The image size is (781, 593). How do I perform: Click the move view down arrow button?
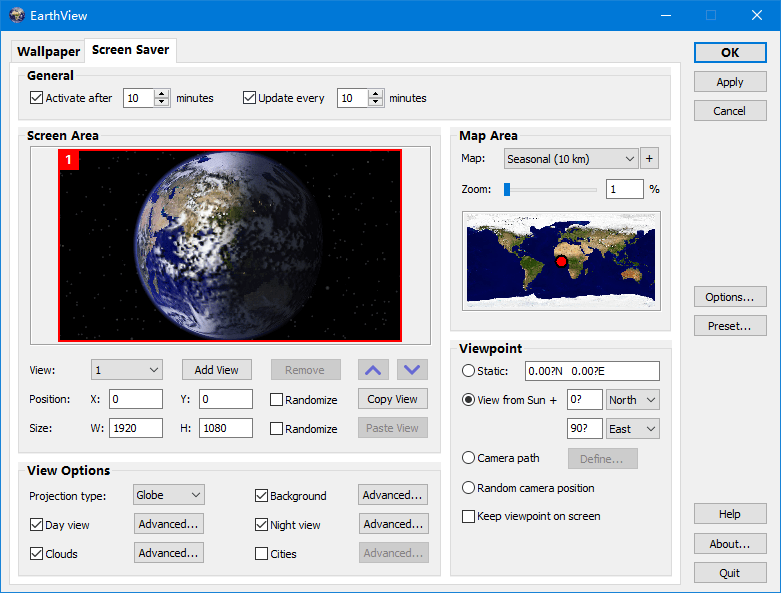coord(412,370)
